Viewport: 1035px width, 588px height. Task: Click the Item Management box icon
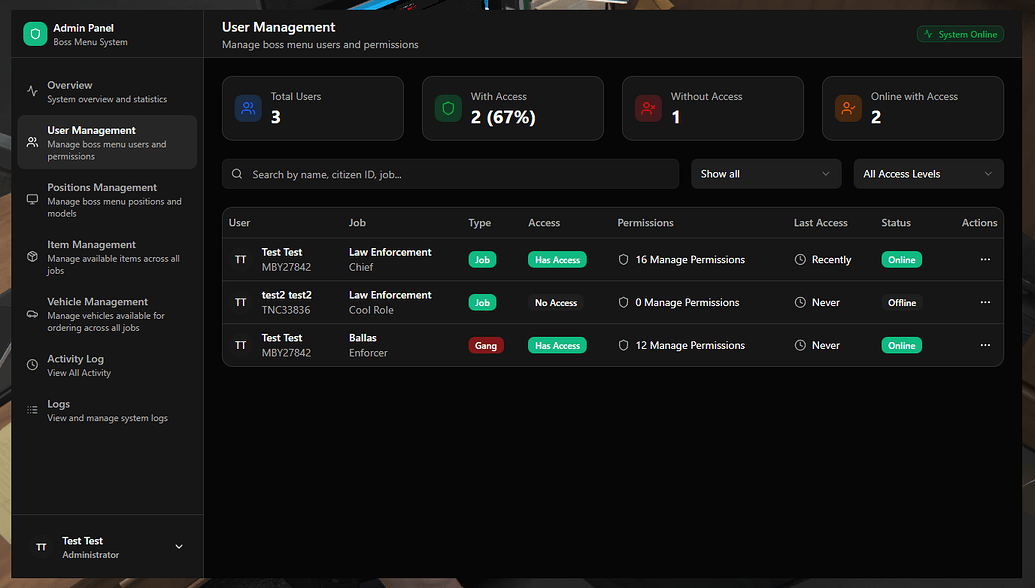pyautogui.click(x=32, y=256)
